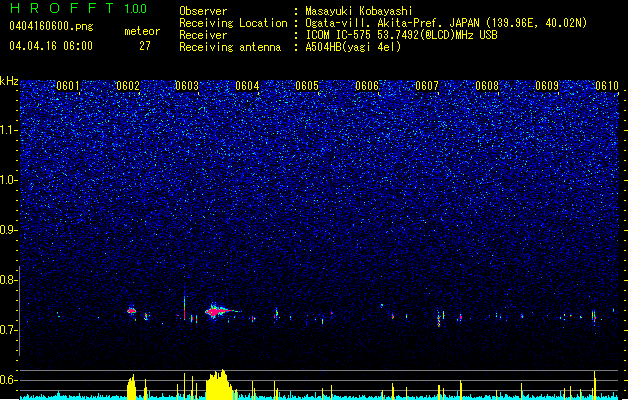Click the meteor label
629x400 pixels.
click(x=142, y=31)
